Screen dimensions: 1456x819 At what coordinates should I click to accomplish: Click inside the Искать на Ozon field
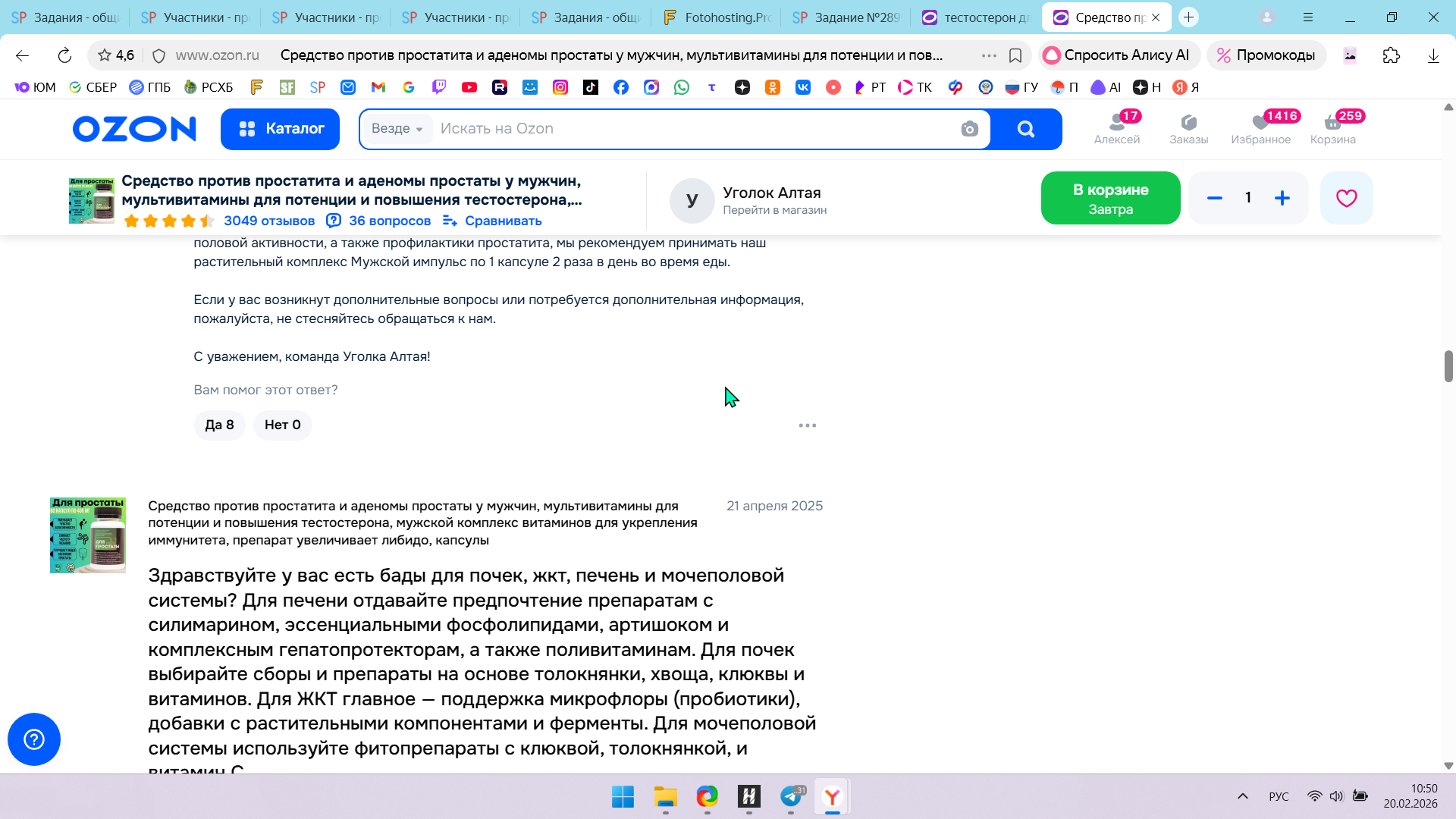click(682, 129)
